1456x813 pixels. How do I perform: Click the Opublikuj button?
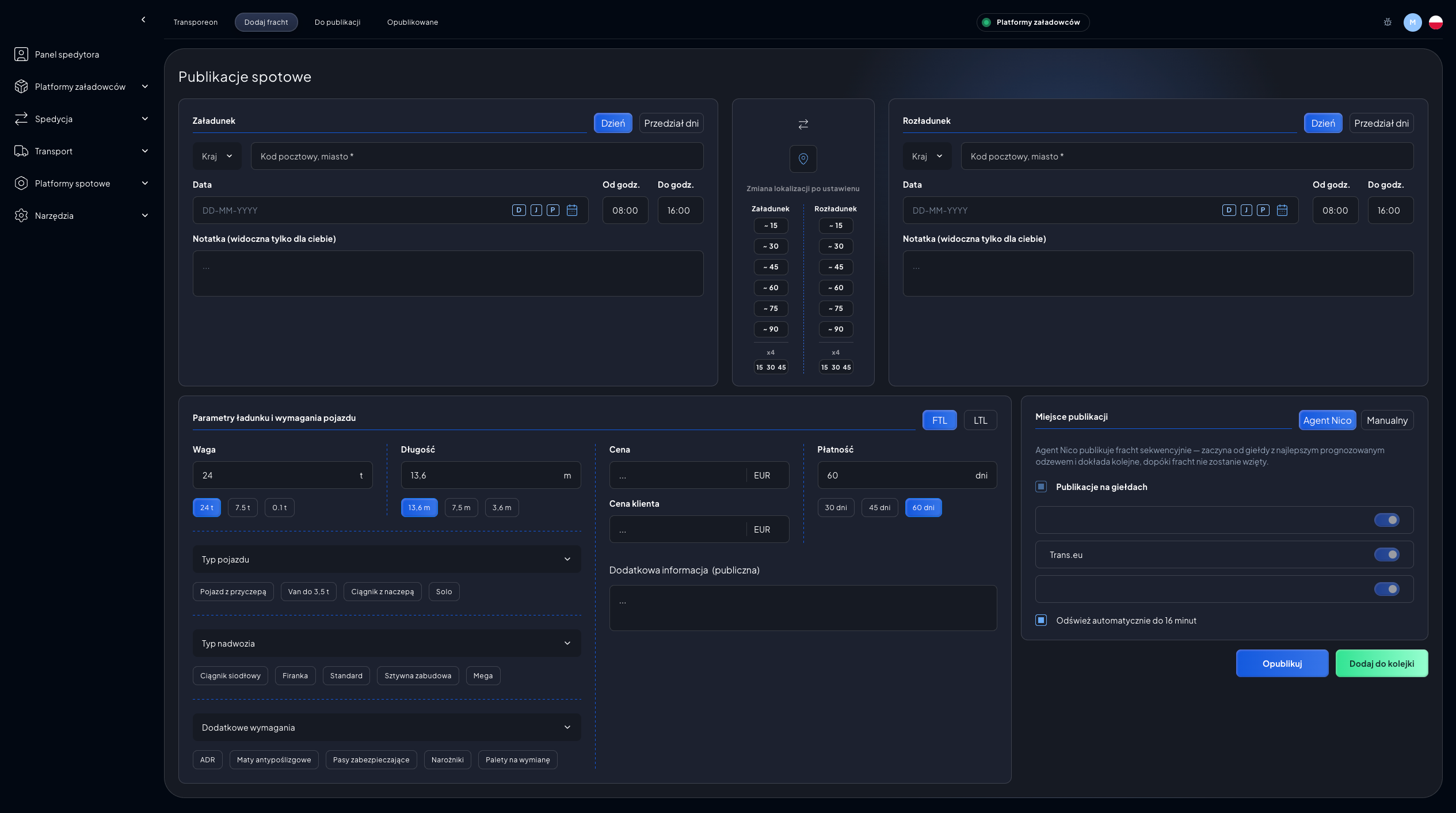pyautogui.click(x=1282, y=663)
